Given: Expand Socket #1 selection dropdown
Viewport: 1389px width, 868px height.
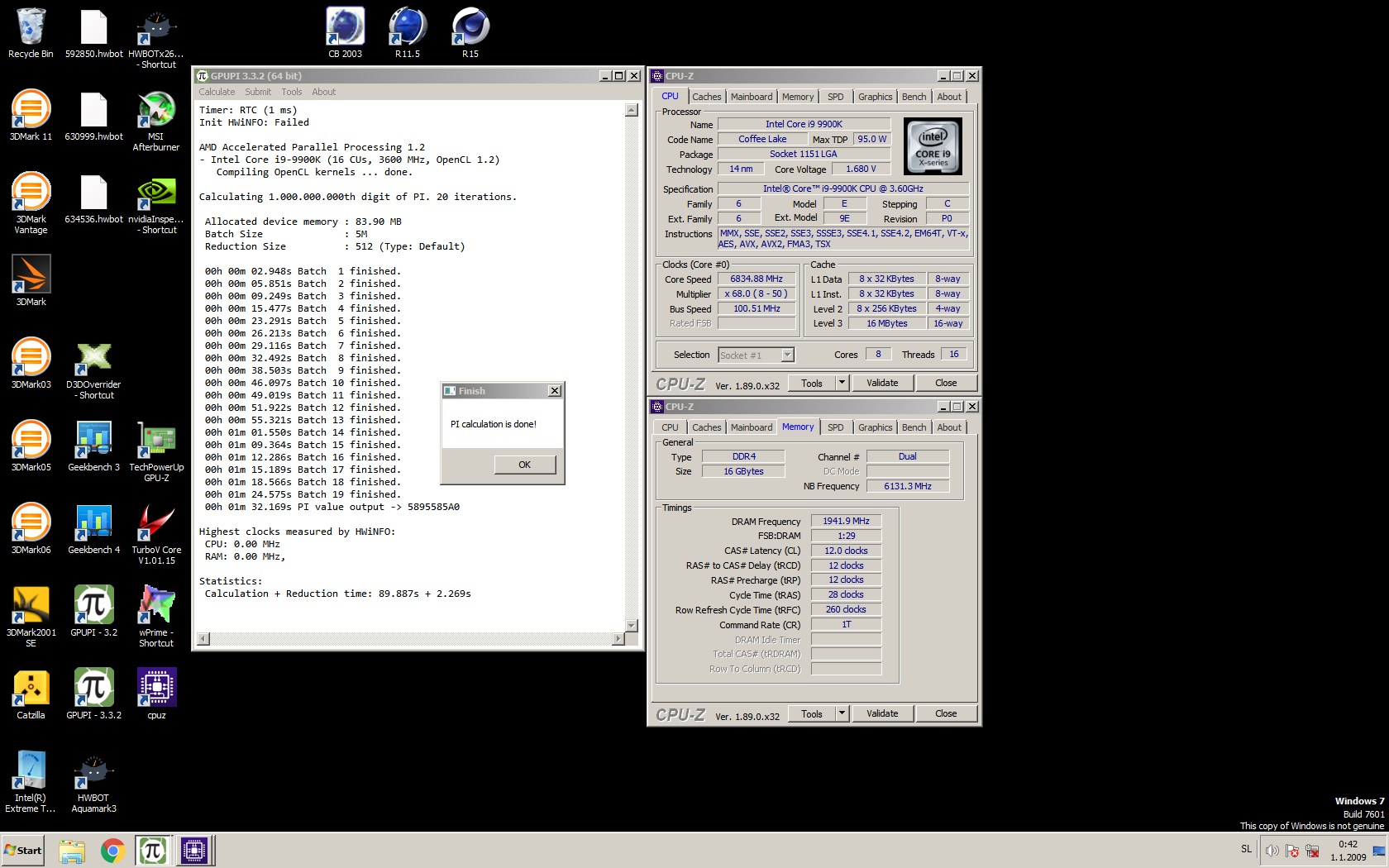Looking at the screenshot, I should (x=787, y=355).
